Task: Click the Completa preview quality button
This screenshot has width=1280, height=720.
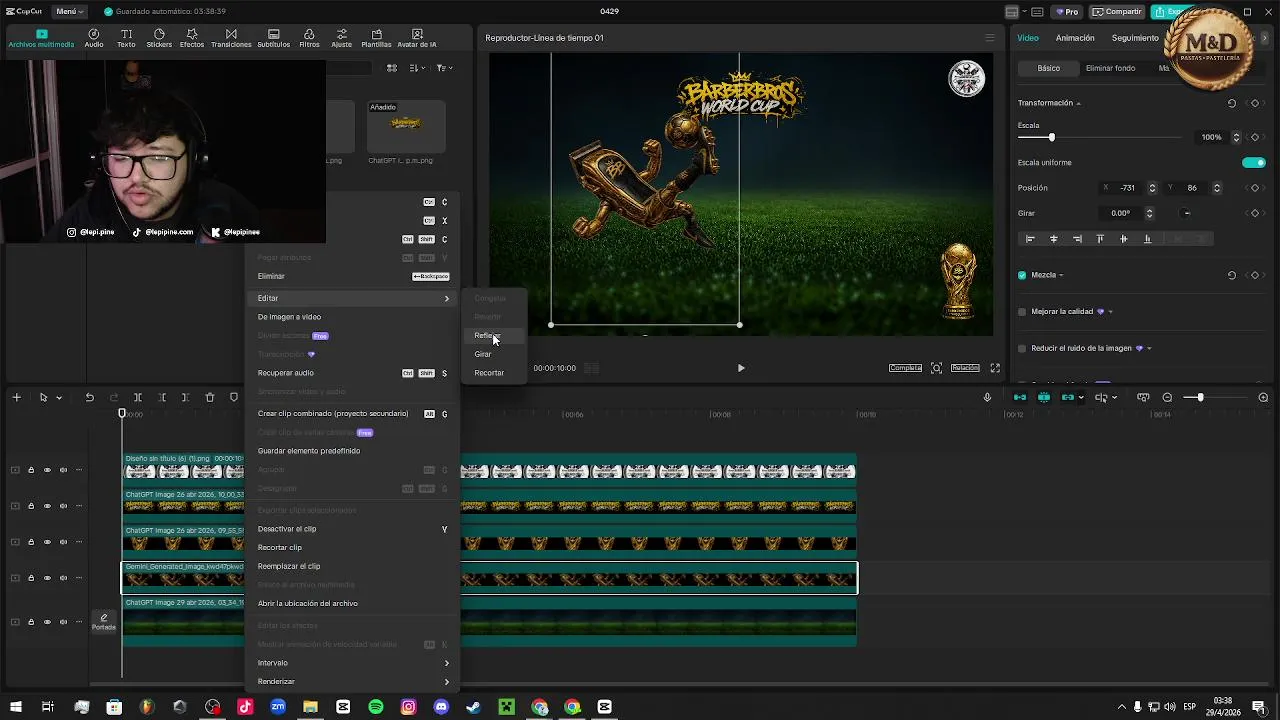Action: click(x=905, y=368)
